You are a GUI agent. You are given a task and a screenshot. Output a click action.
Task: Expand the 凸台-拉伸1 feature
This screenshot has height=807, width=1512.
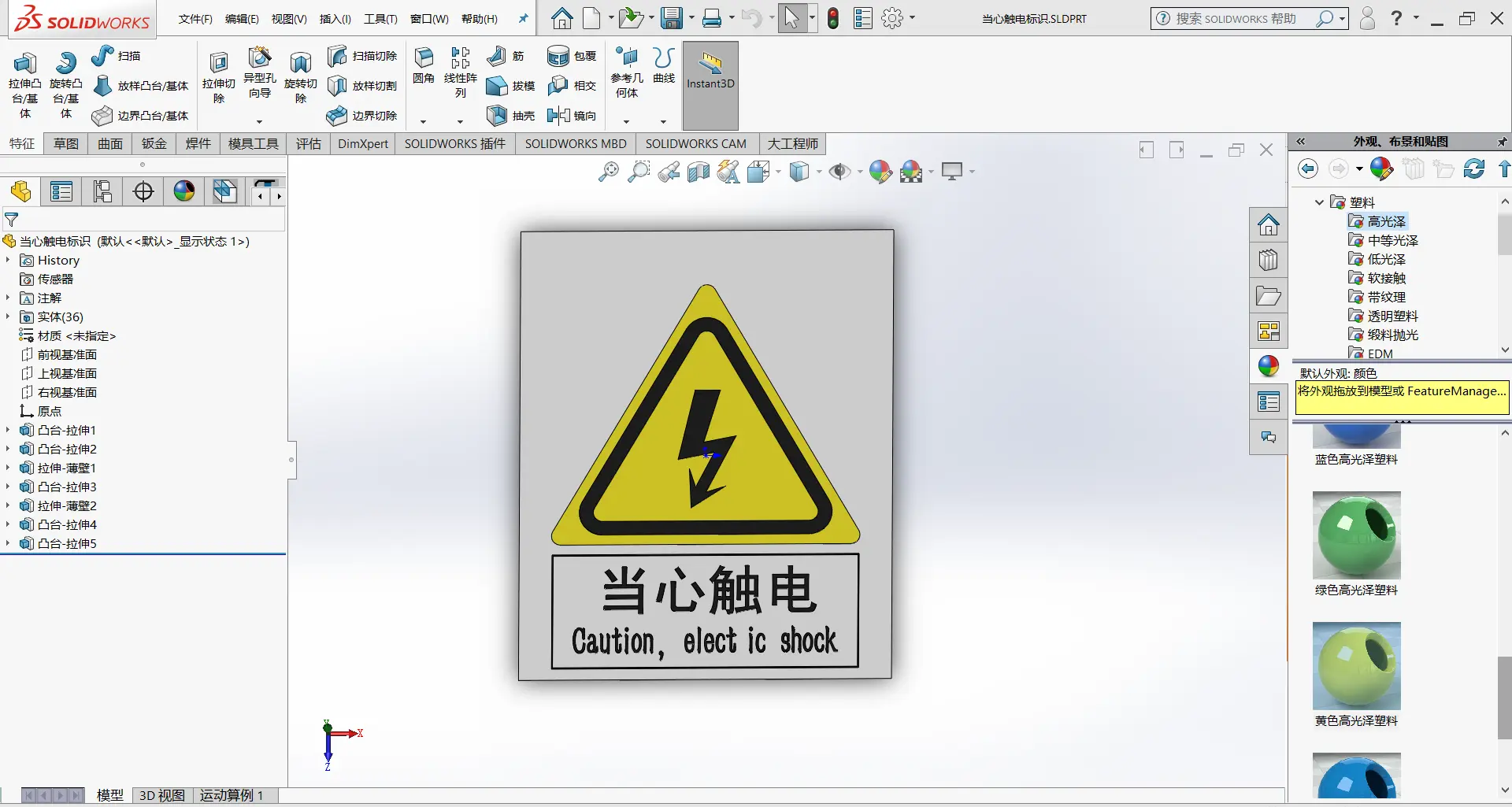8,430
